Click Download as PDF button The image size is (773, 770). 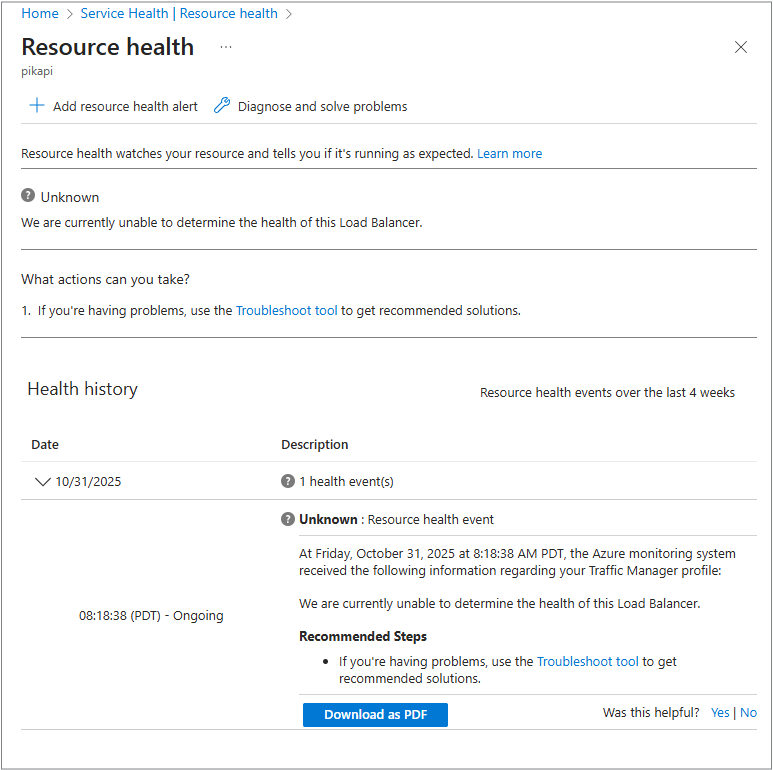(375, 715)
